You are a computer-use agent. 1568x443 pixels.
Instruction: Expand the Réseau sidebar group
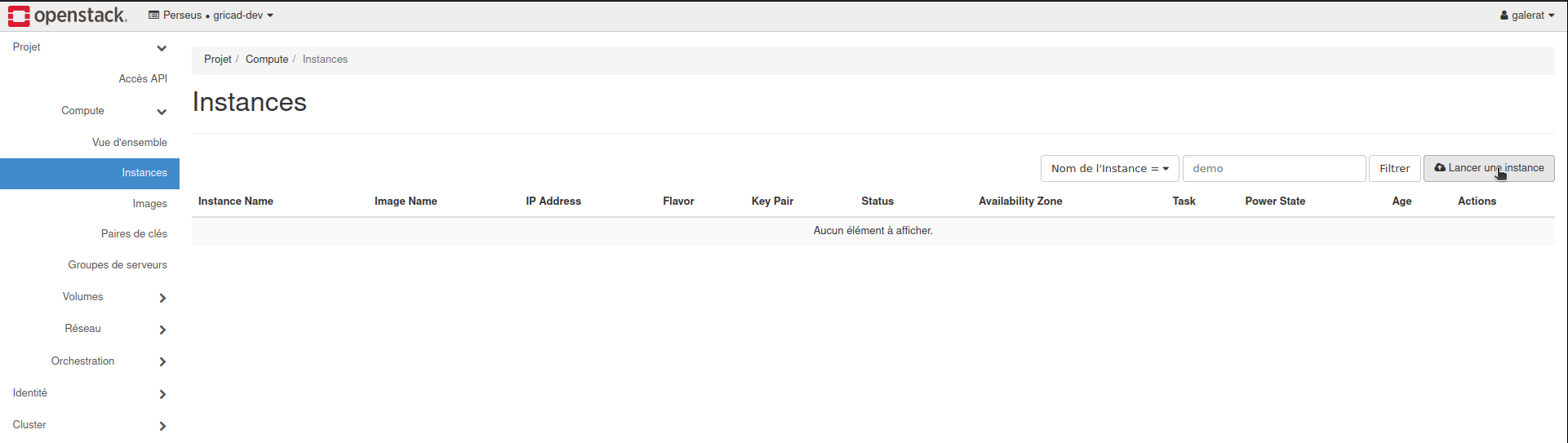pyautogui.click(x=90, y=329)
